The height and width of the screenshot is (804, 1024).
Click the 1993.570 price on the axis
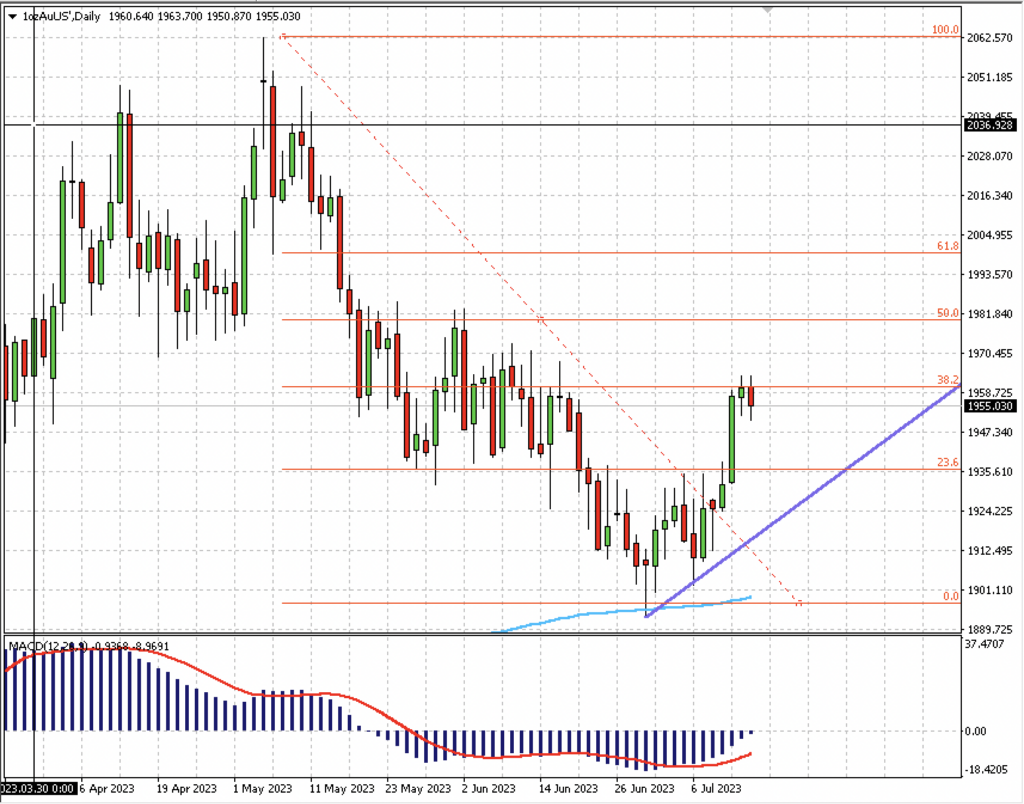coord(989,274)
